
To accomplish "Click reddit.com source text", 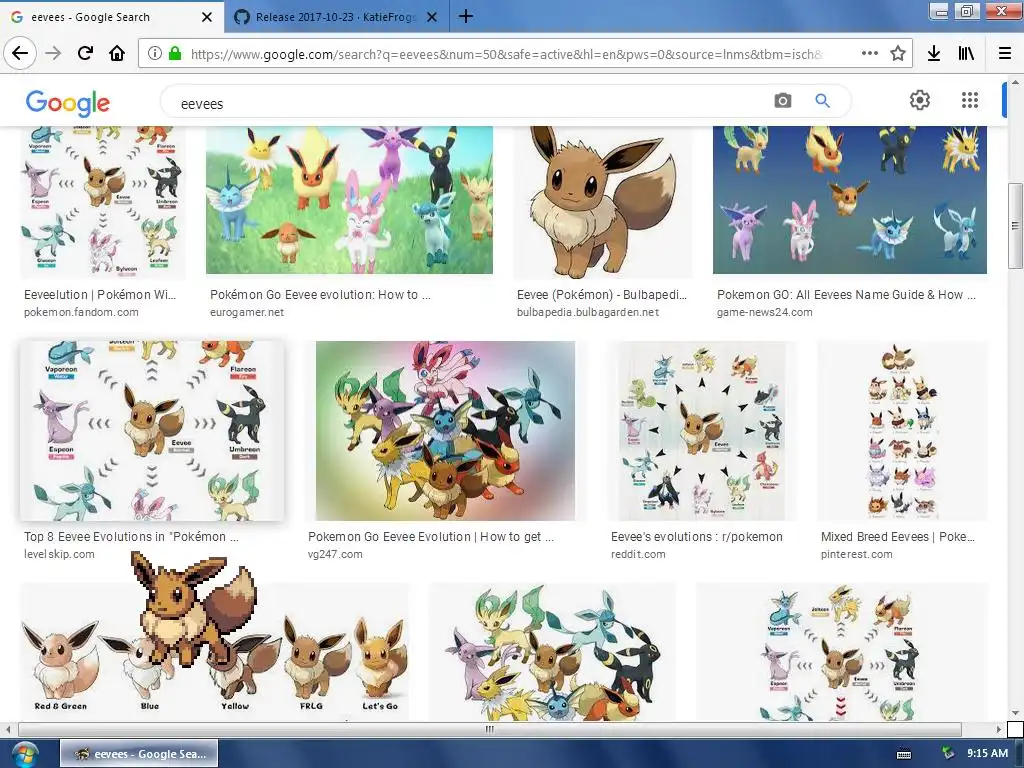I will pyautogui.click(x=638, y=554).
